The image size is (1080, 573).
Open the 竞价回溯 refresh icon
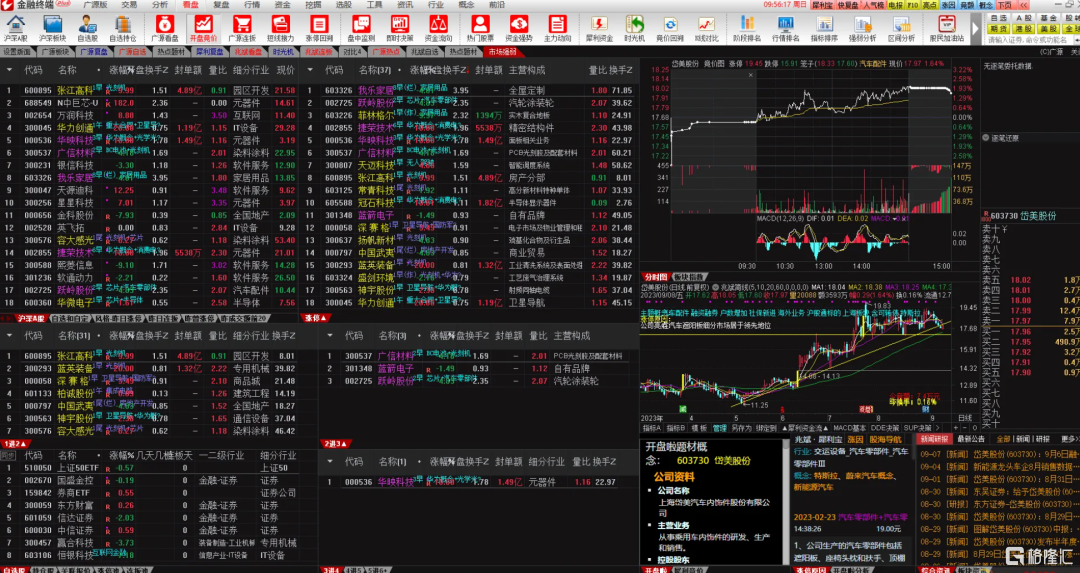pos(670,26)
